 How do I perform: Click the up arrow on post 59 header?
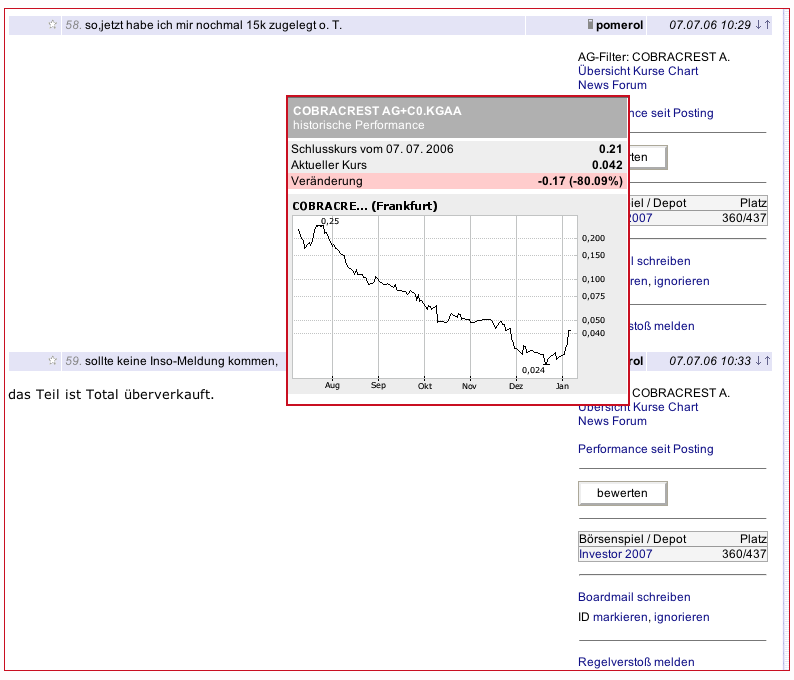tap(767, 361)
